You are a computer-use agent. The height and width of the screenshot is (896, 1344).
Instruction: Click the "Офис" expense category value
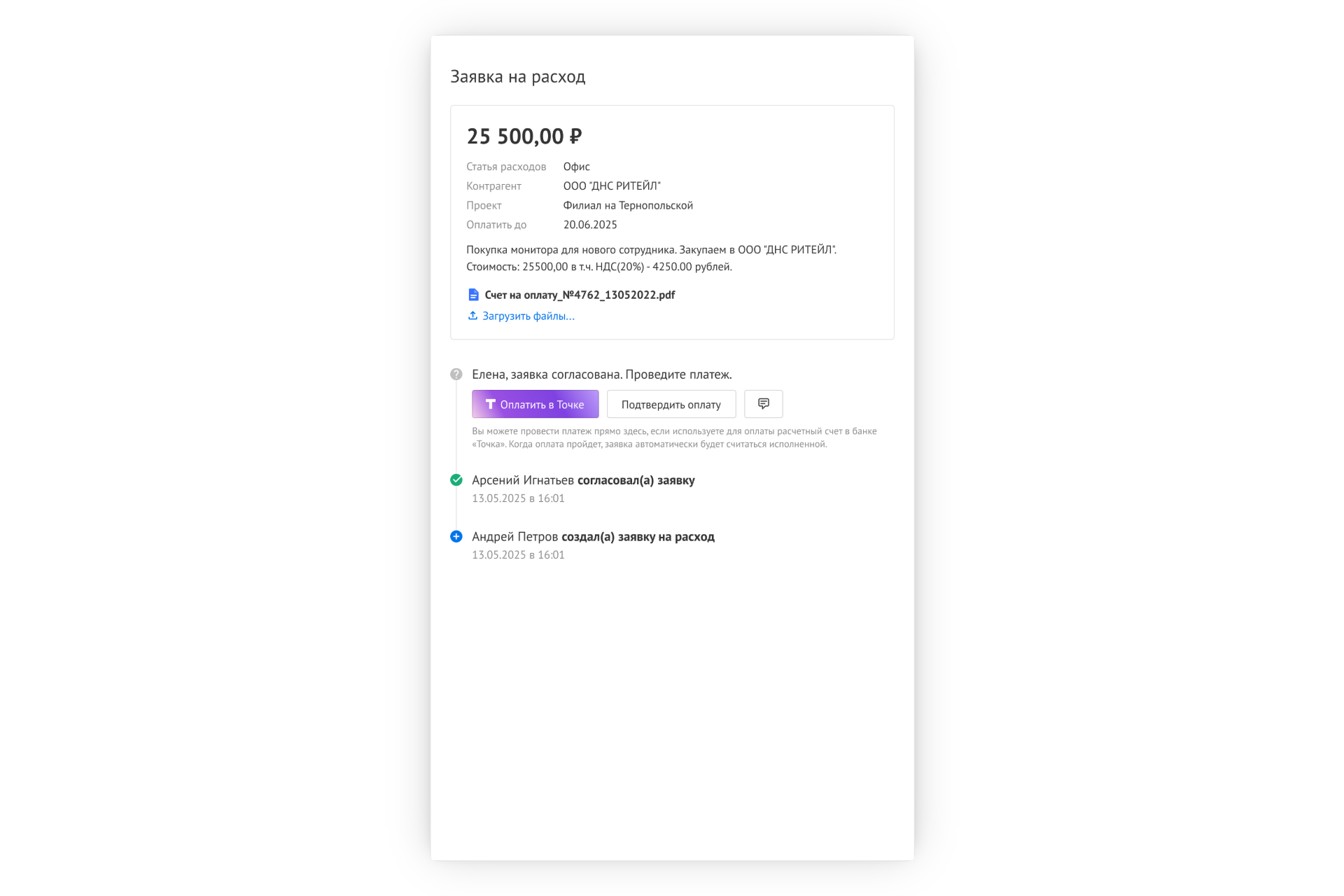click(576, 167)
